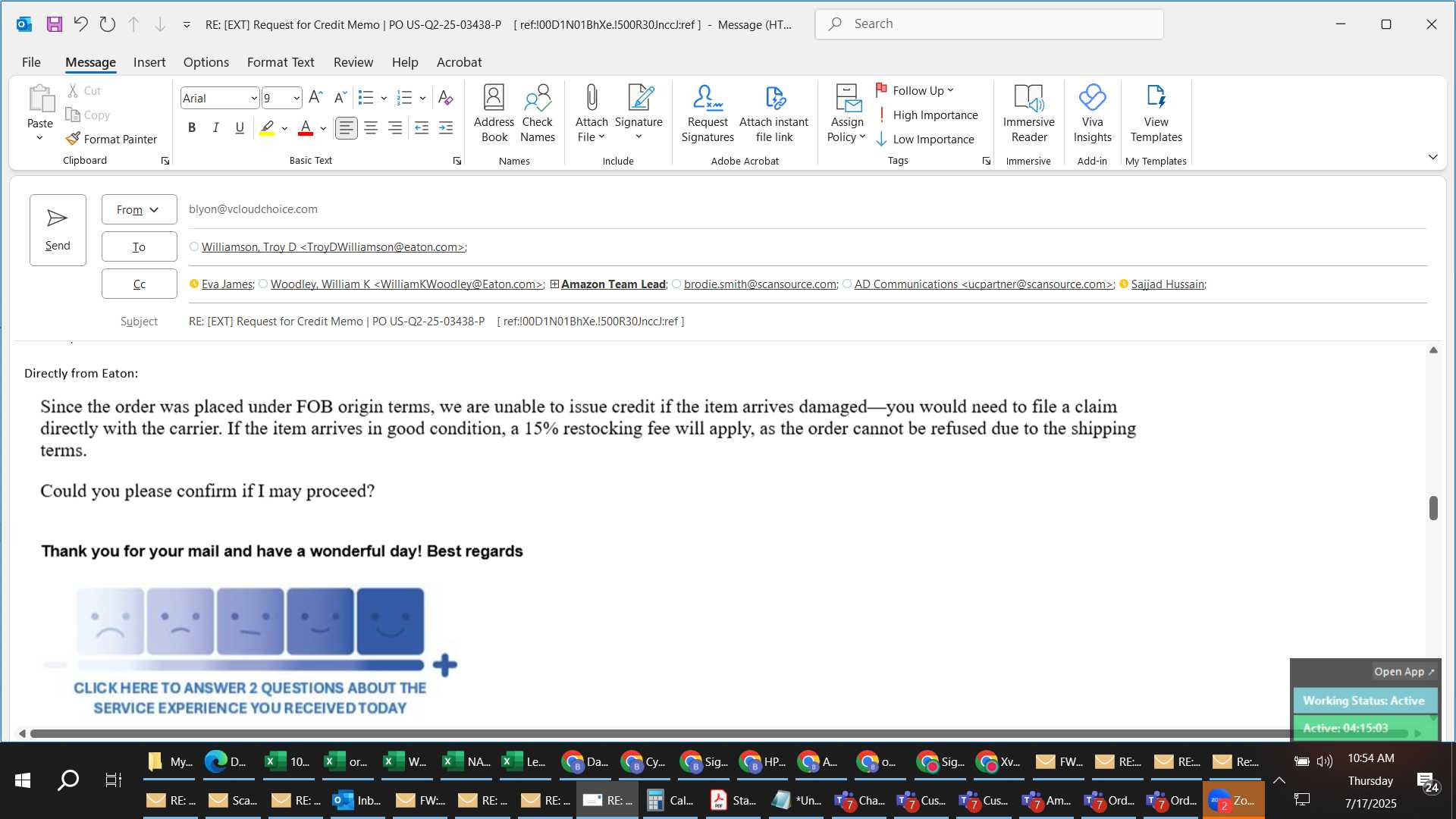Viewport: 1456px width, 819px height.
Task: Toggle align left
Action: (x=347, y=128)
